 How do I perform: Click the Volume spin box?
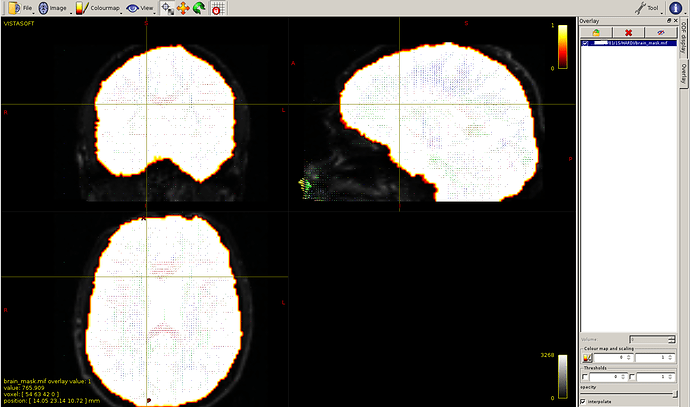point(652,339)
